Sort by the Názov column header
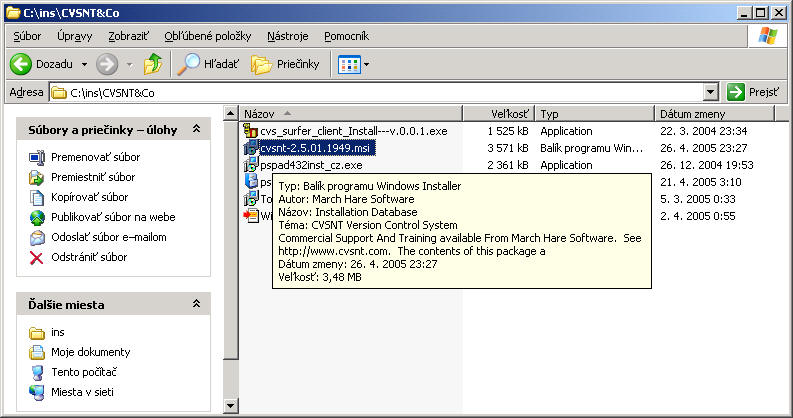Screen dimensions: 793x418 pos(351,114)
